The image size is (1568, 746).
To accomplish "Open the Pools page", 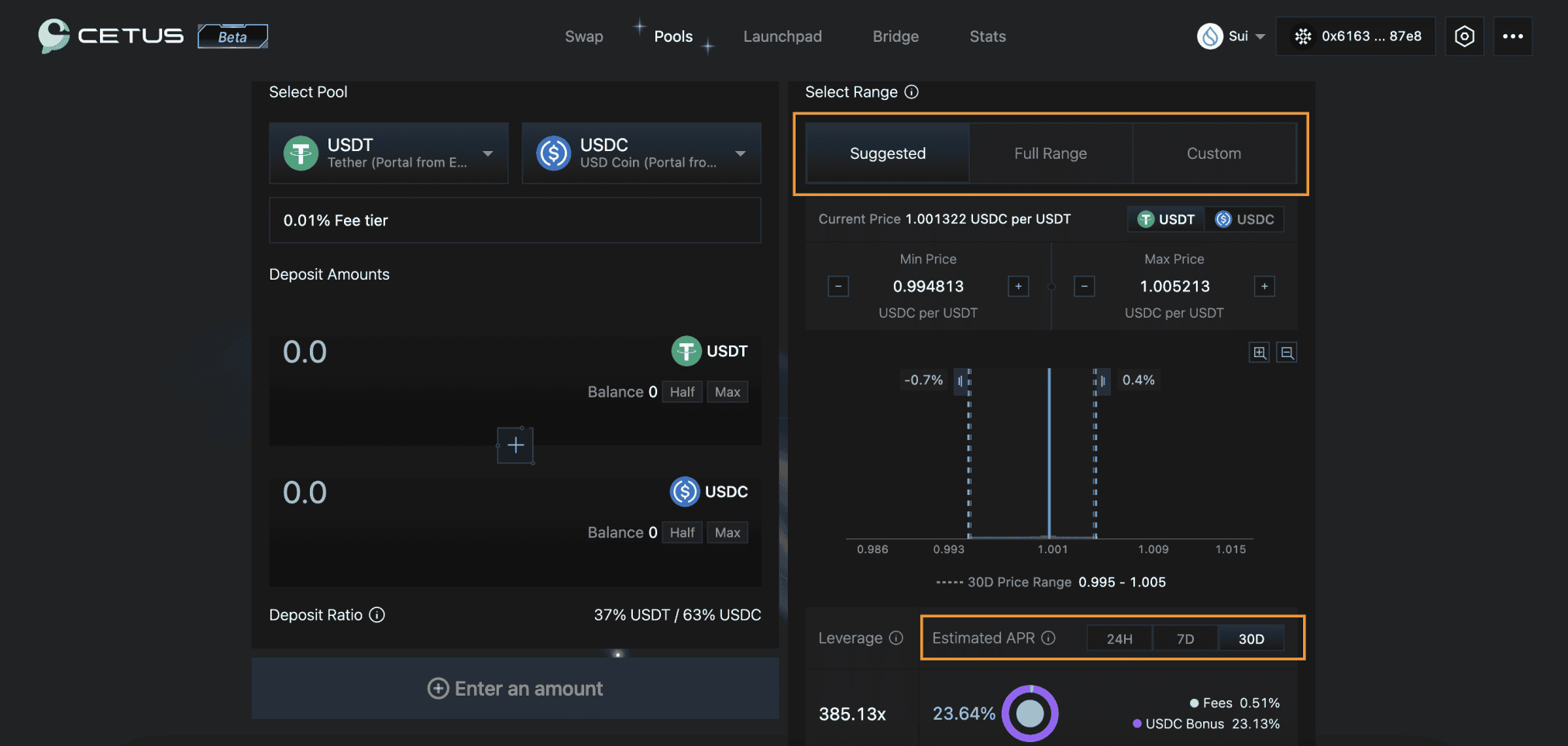I will (673, 36).
